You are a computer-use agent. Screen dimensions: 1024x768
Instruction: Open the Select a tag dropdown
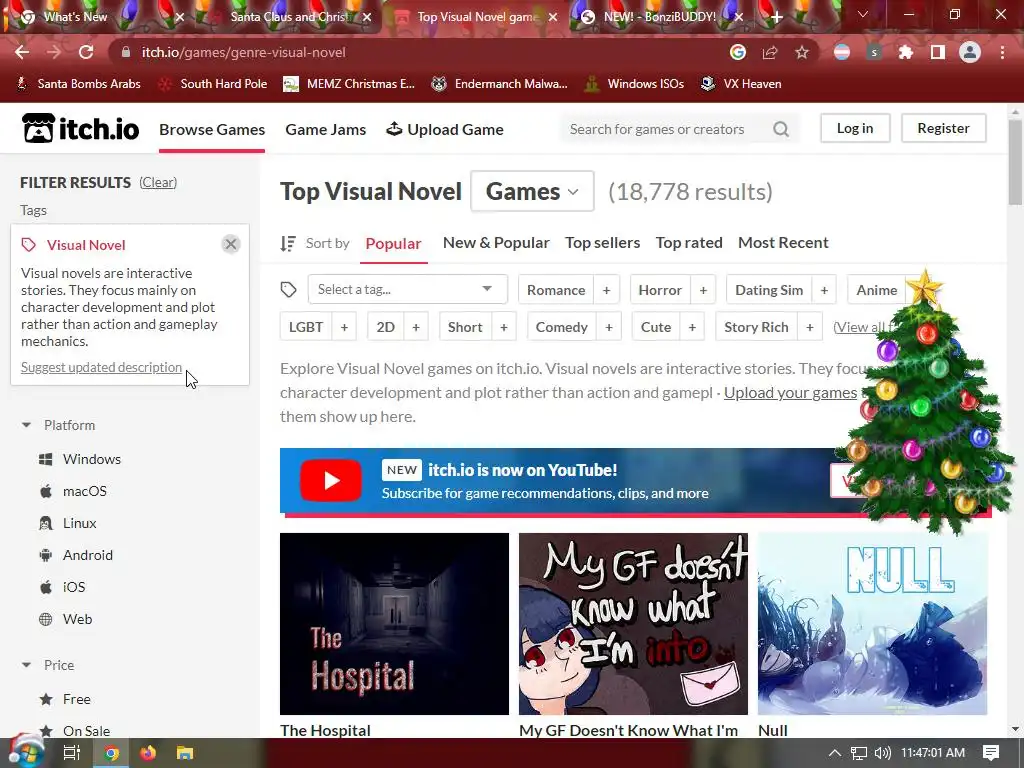point(408,289)
